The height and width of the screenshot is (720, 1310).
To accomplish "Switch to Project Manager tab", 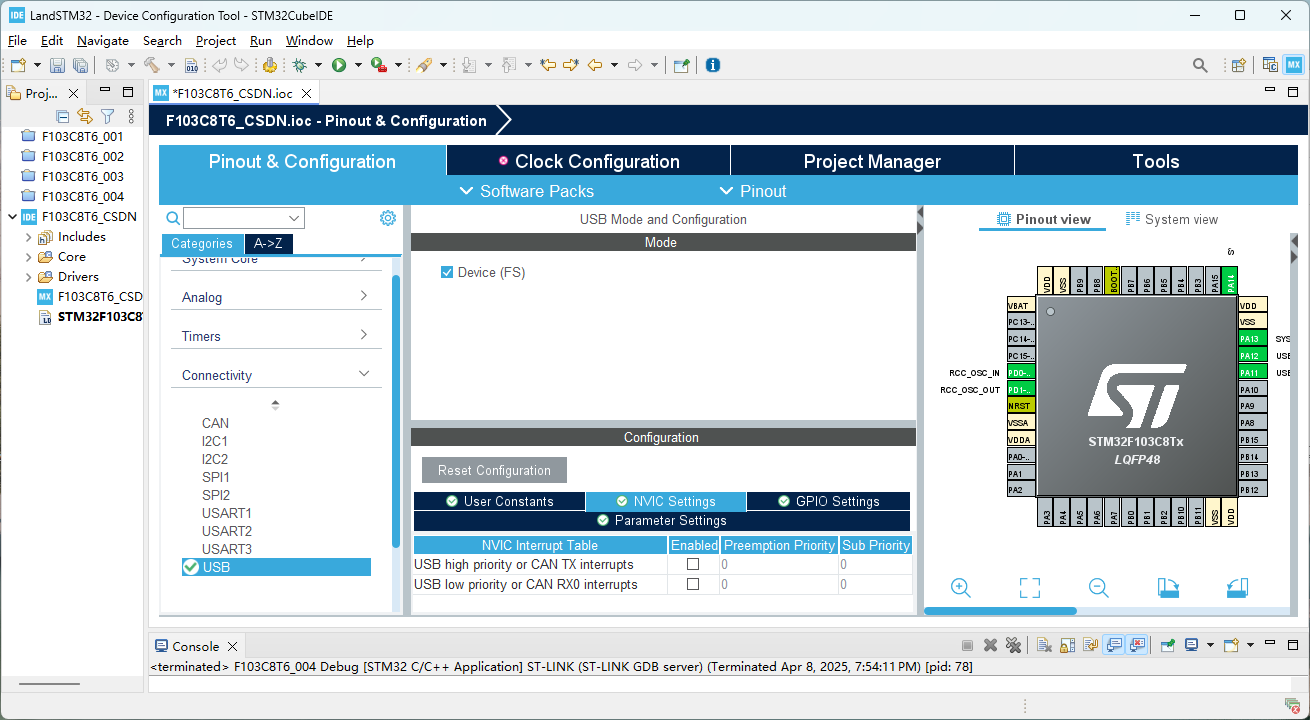I will click(x=872, y=161).
